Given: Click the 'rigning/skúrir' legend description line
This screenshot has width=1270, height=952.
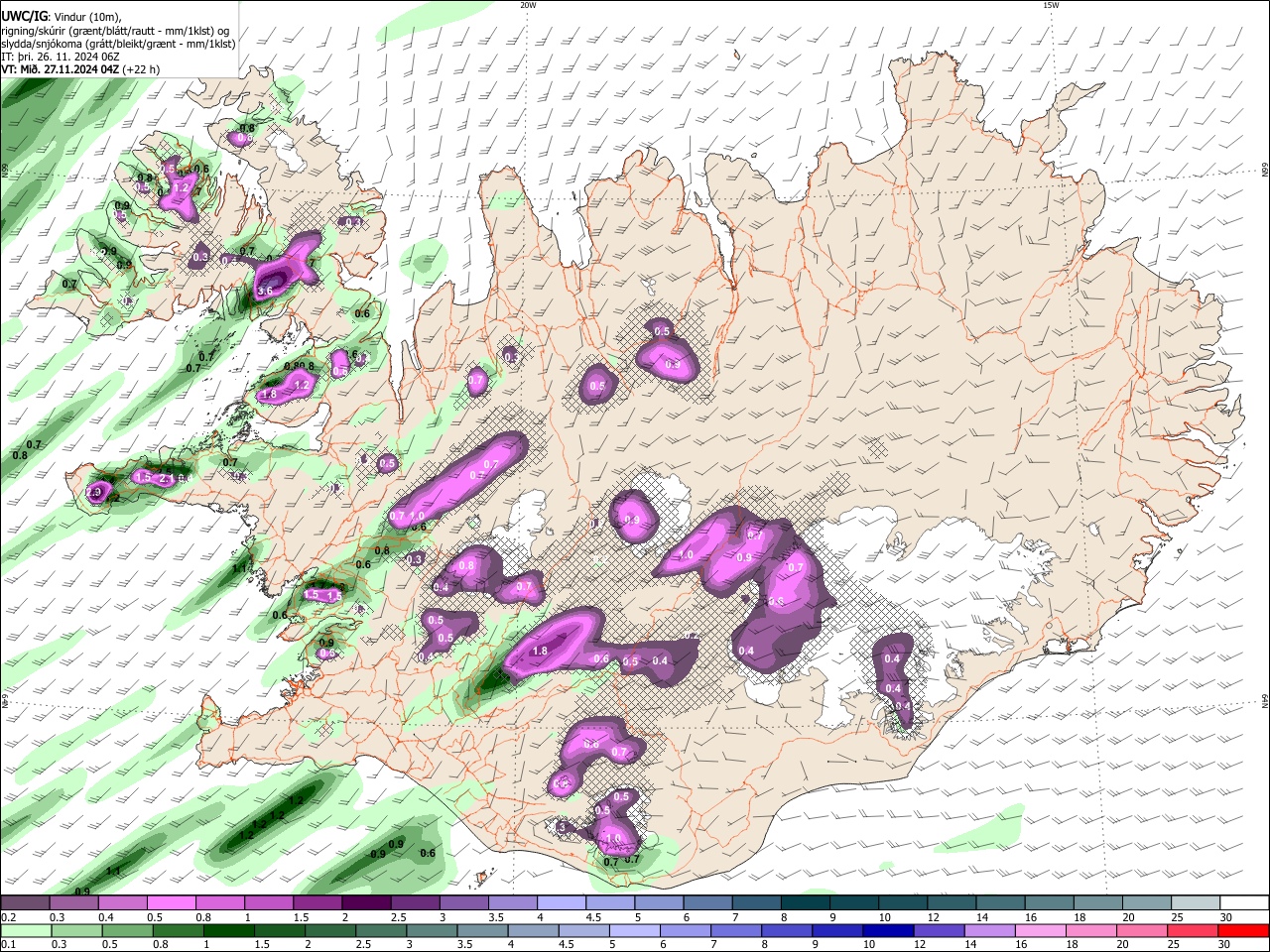Looking at the screenshot, I should pos(116,30).
